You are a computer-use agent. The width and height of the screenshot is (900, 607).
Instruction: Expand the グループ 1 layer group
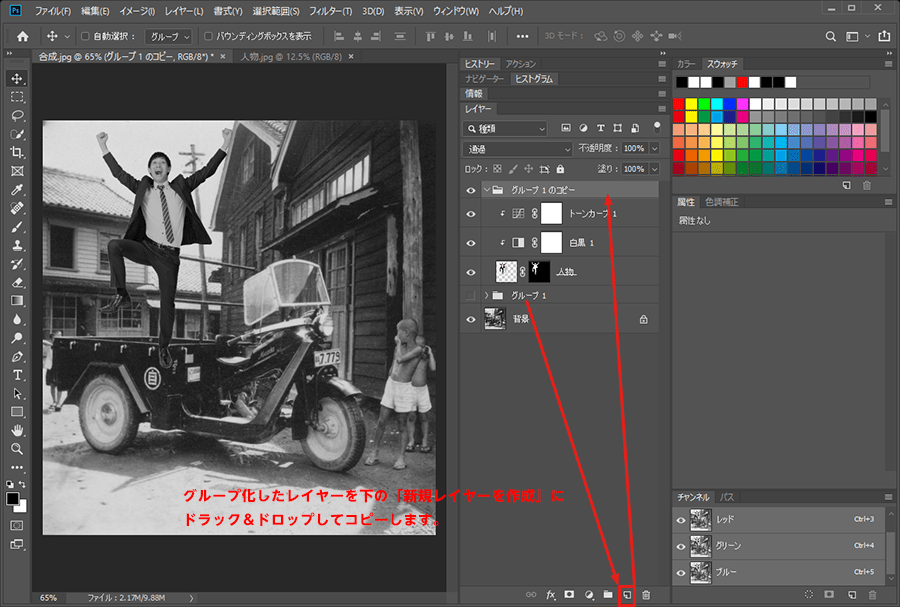tap(487, 296)
